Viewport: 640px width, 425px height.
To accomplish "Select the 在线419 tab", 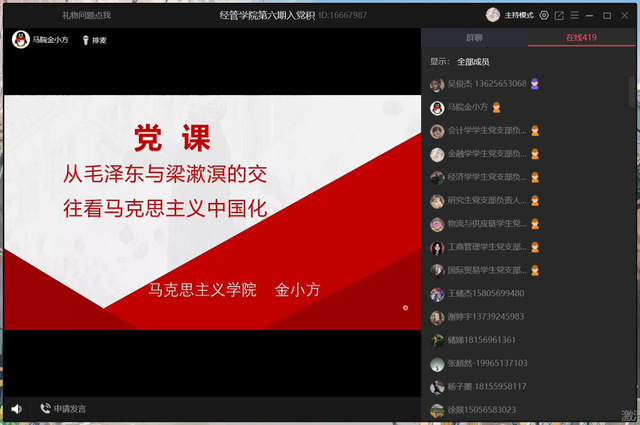I will coord(581,38).
